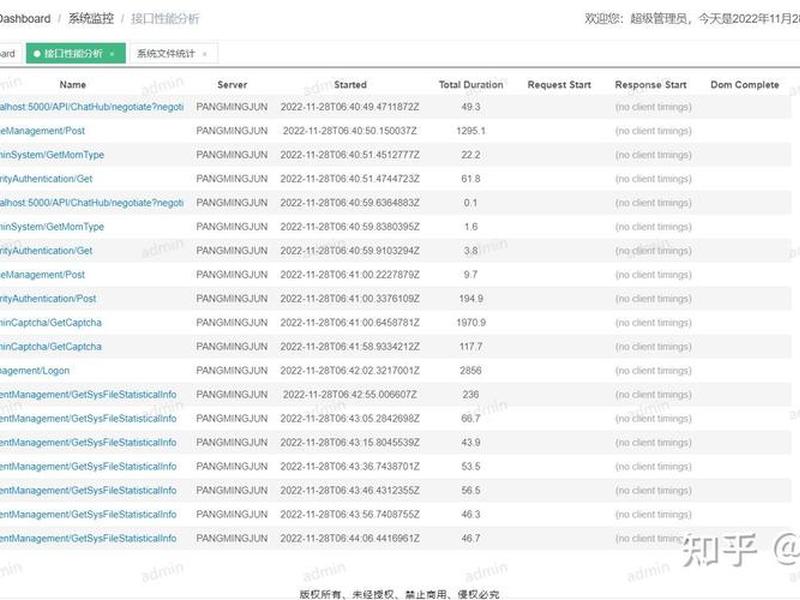The image size is (800, 600).
Task: Open eManagement/Post link with duration 1295.1
Action: pyautogui.click(x=42, y=131)
